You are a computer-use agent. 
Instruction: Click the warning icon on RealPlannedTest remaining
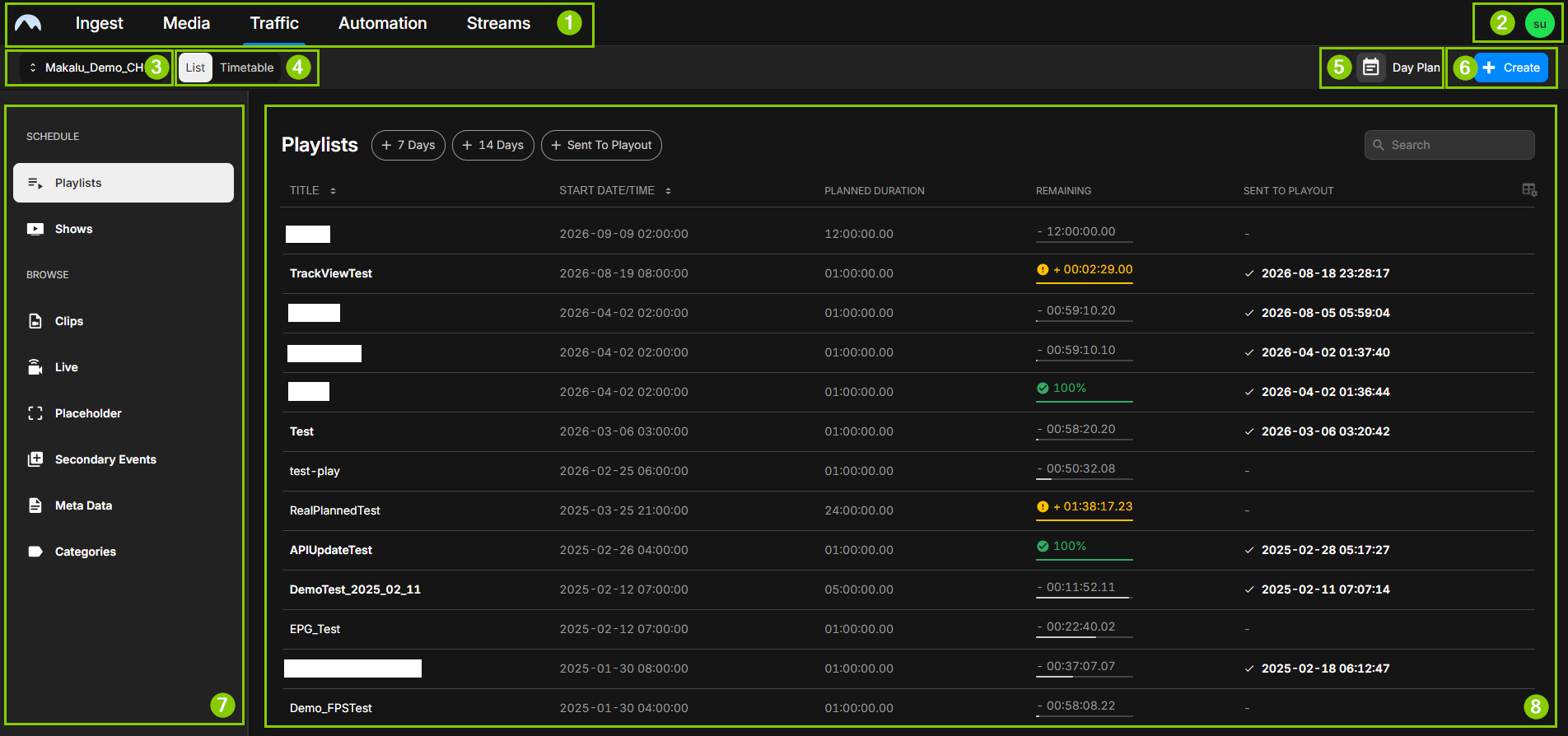[x=1043, y=506]
